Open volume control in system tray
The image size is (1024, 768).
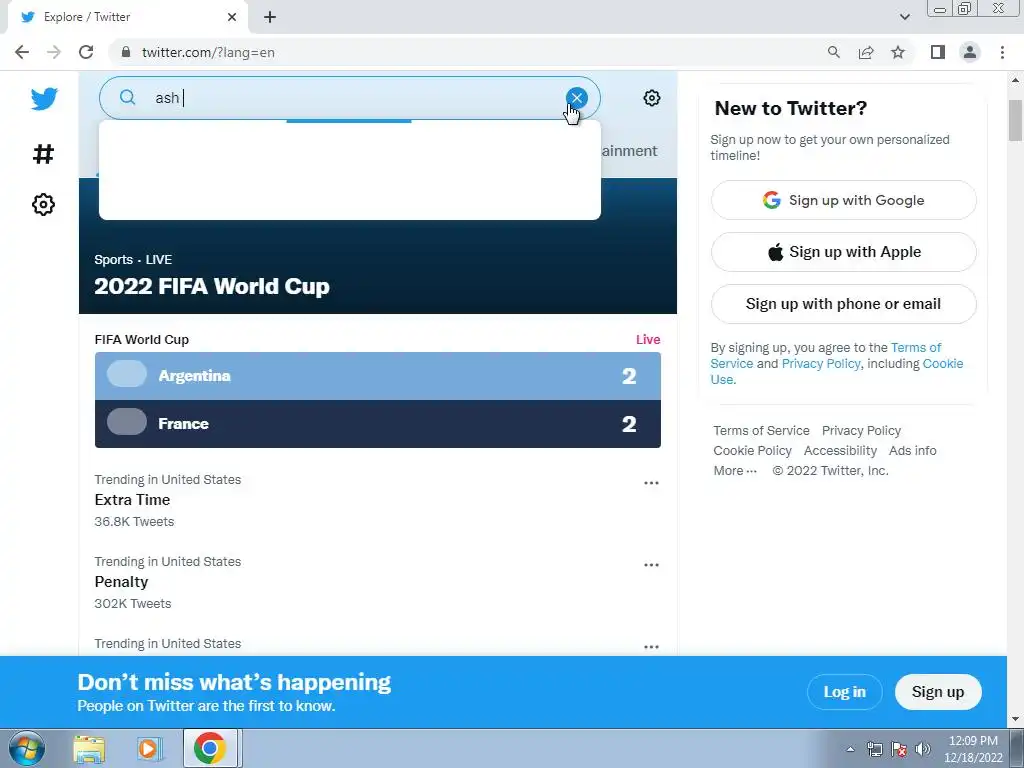point(923,749)
